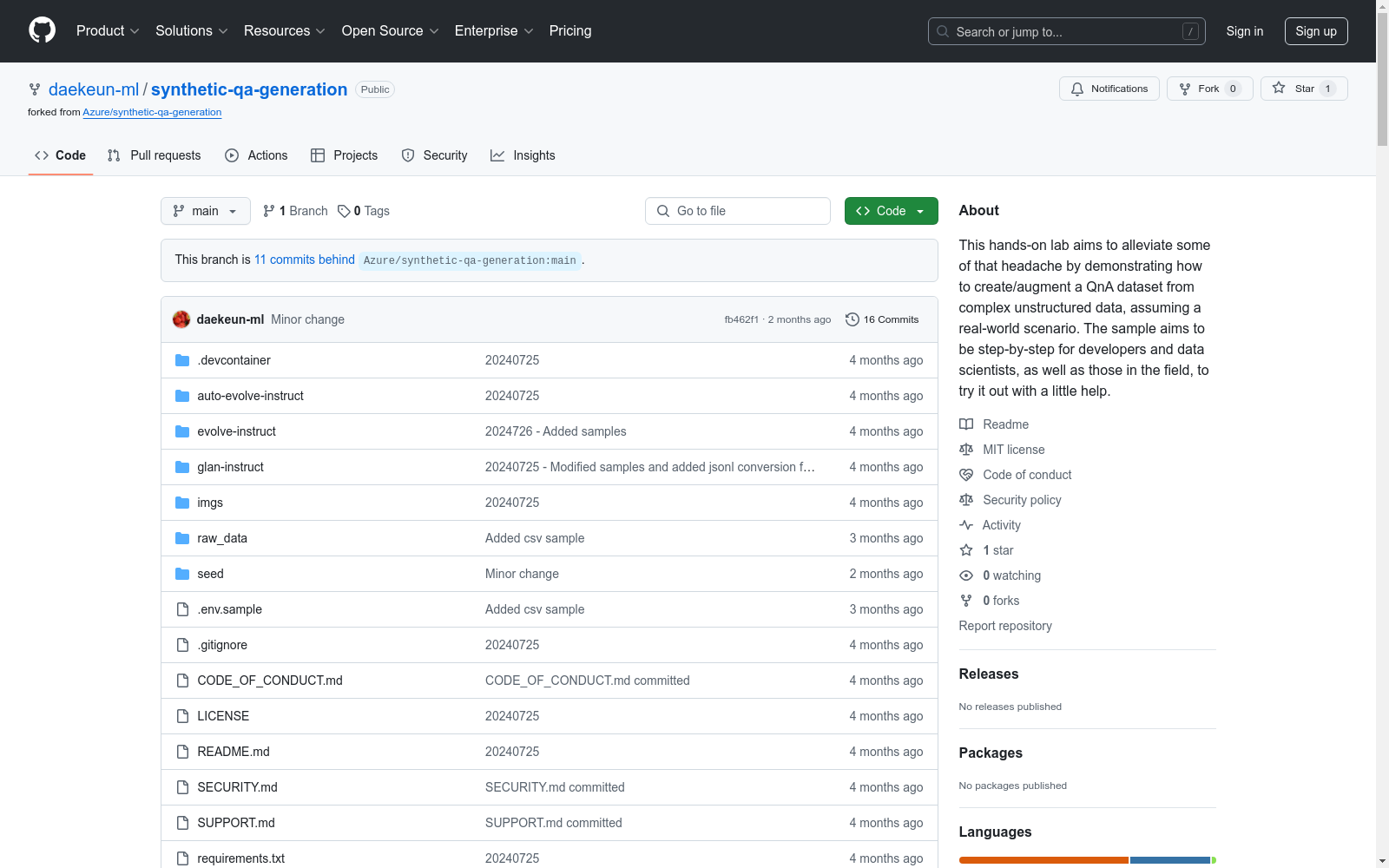The image size is (1389, 868).
Task: Click the GitHub logo icon
Action: 42,30
